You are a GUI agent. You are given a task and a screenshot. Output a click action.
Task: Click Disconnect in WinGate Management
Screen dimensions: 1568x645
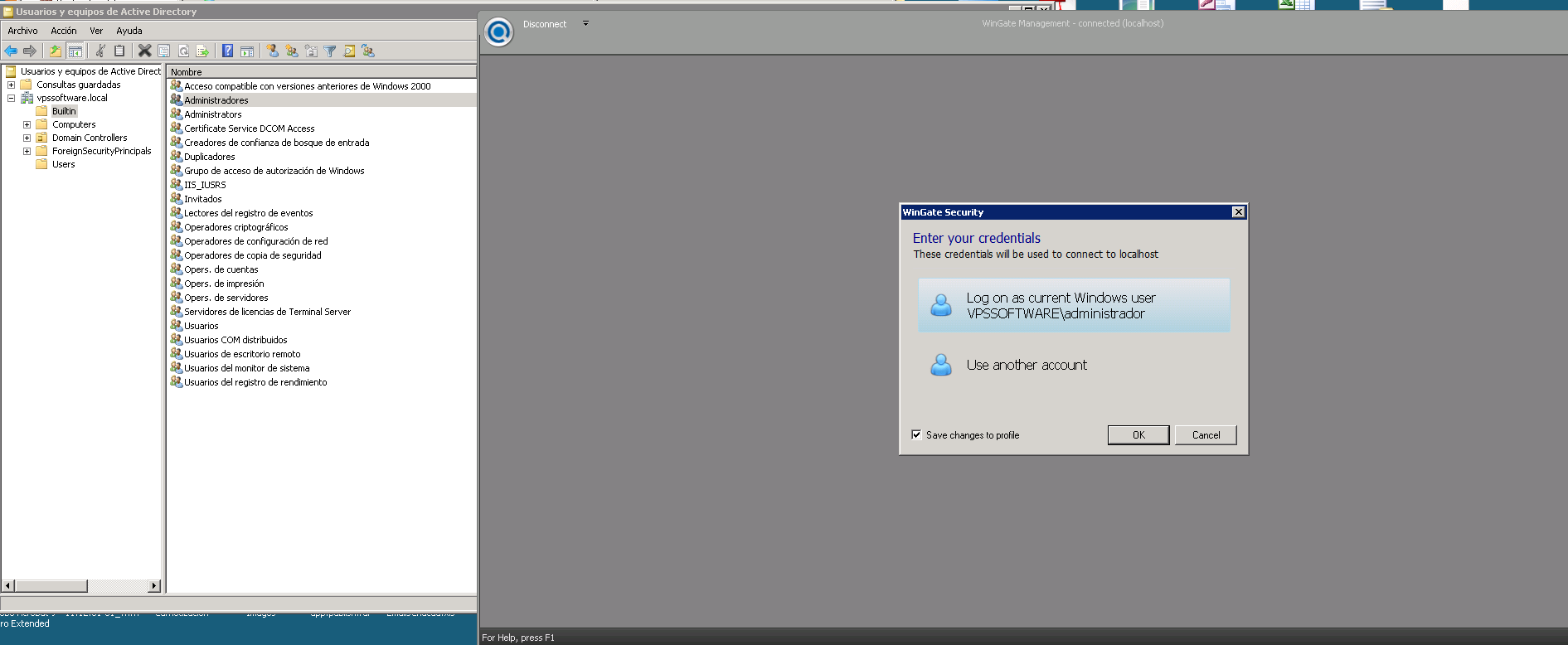(545, 24)
